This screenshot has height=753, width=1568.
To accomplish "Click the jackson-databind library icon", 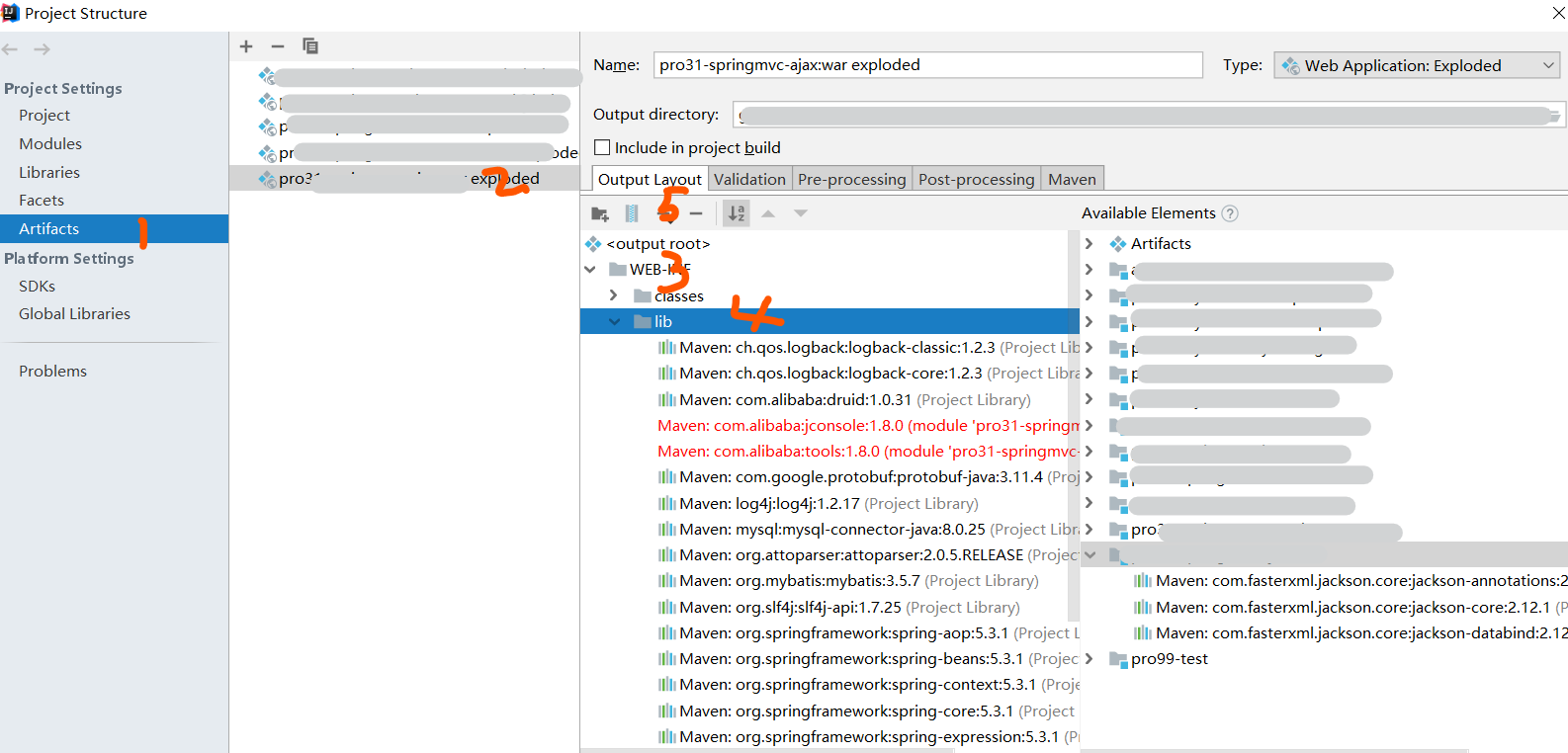I will (x=1143, y=632).
